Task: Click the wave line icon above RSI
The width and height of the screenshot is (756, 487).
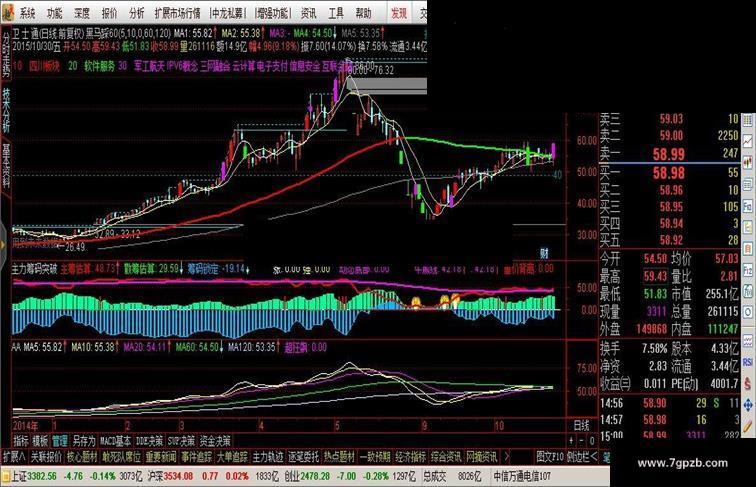Action: tap(748, 341)
